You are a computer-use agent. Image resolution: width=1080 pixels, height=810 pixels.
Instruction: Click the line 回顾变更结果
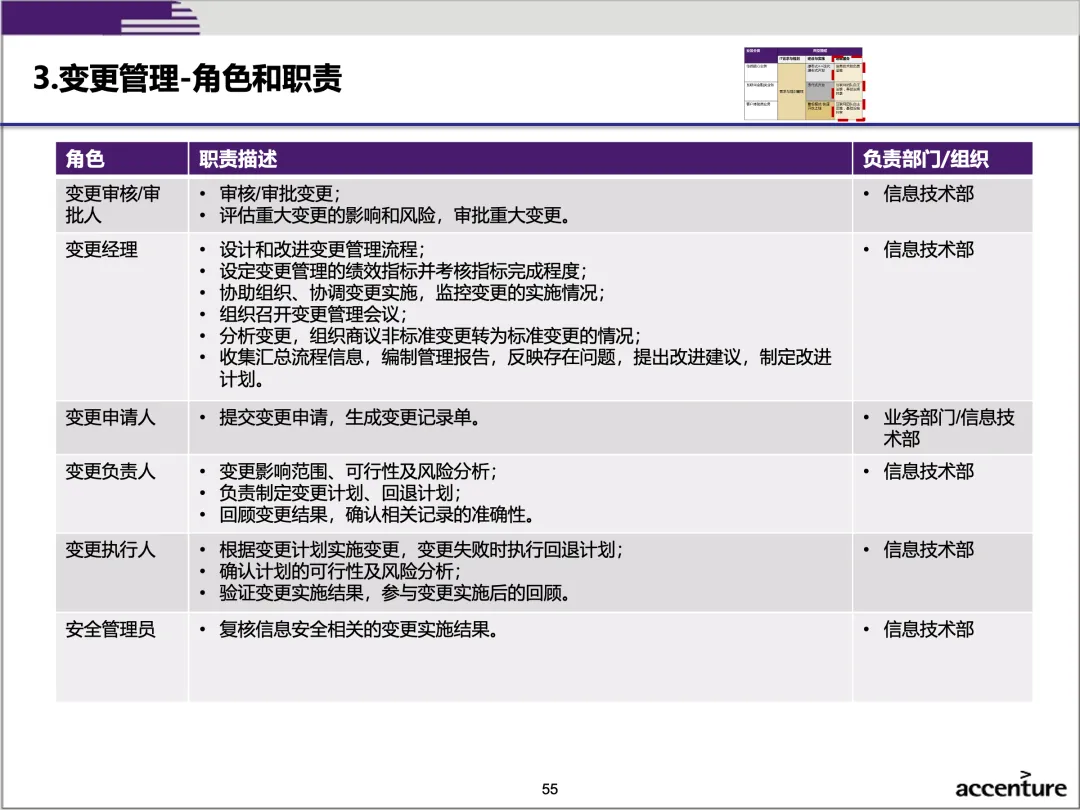pos(377,515)
